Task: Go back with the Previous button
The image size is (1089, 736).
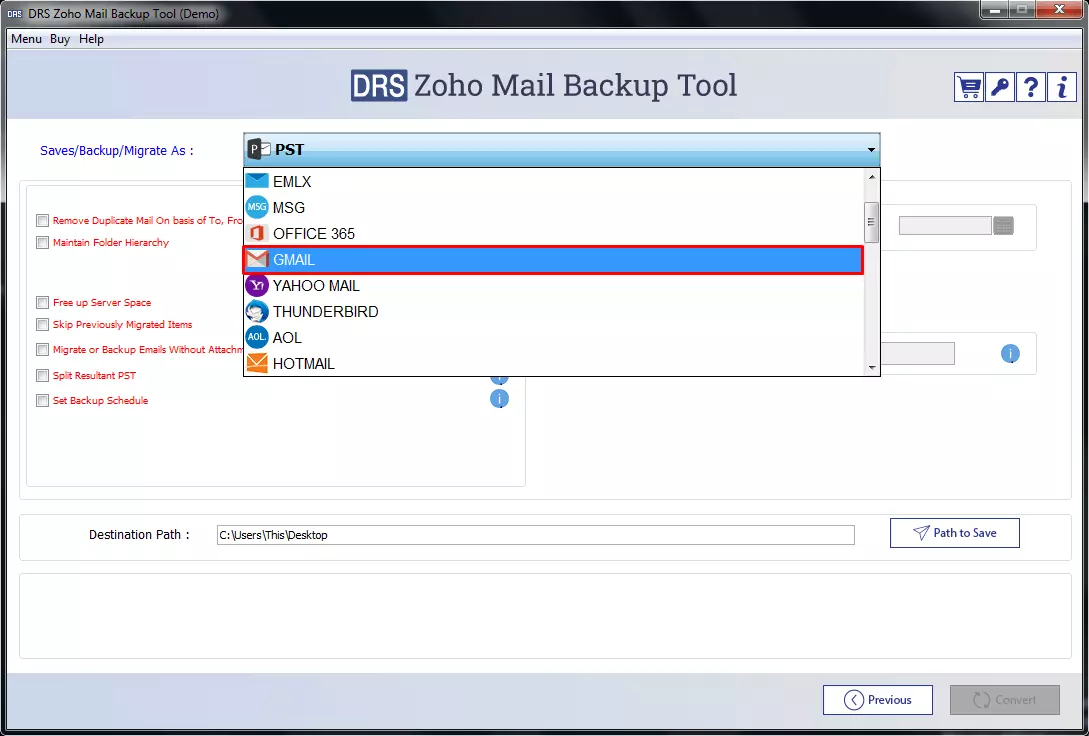Action: click(878, 700)
